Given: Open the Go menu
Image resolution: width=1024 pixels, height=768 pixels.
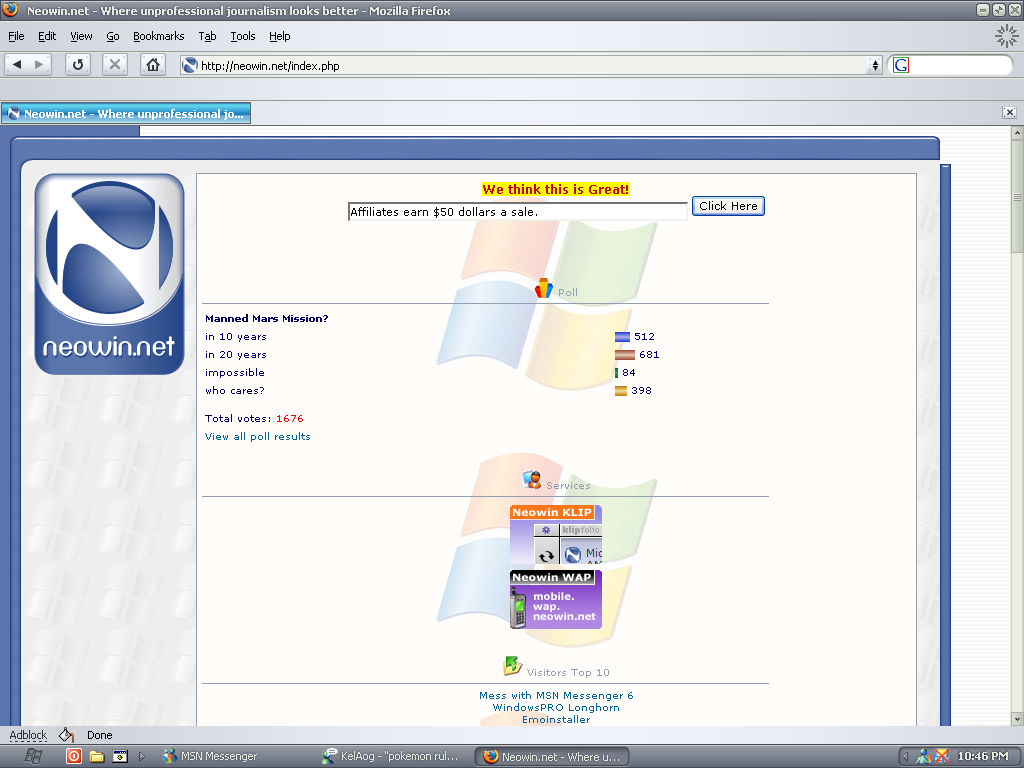Looking at the screenshot, I should [113, 36].
